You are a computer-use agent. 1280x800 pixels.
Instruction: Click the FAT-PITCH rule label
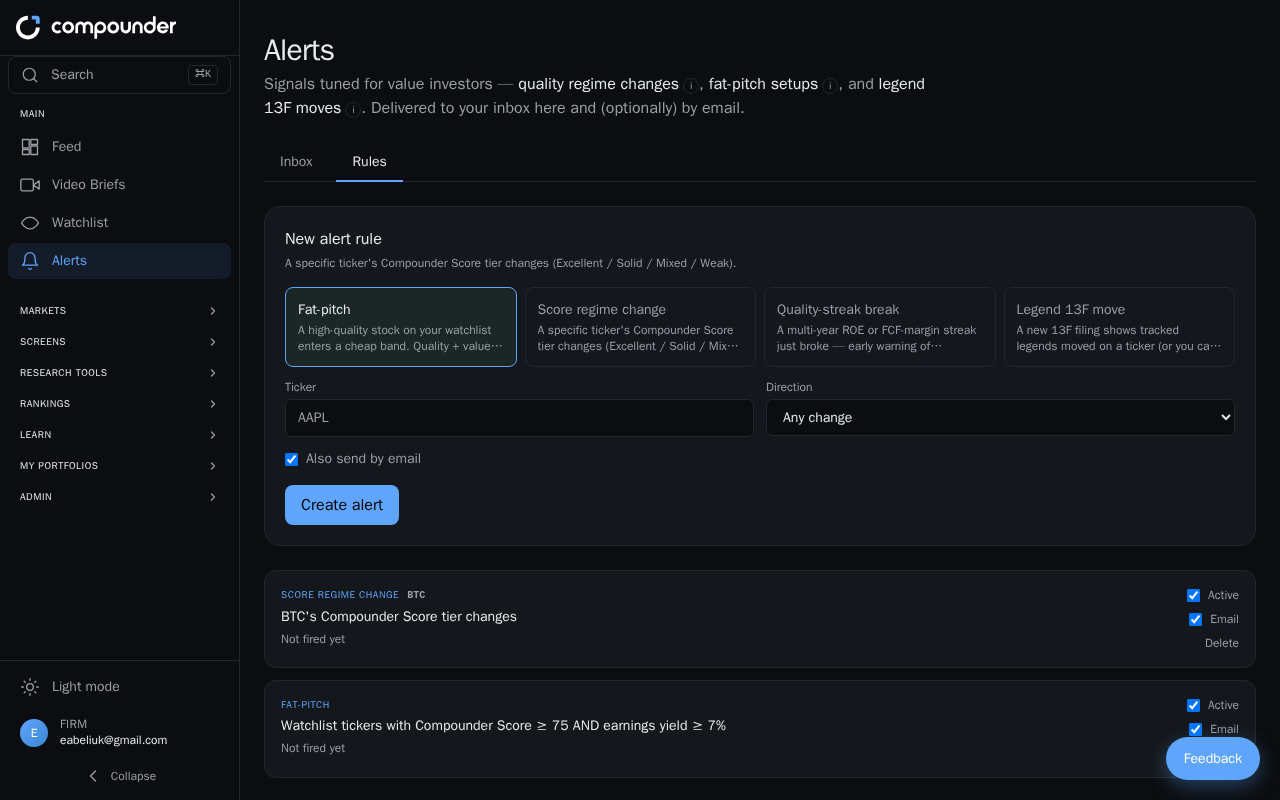(x=305, y=705)
